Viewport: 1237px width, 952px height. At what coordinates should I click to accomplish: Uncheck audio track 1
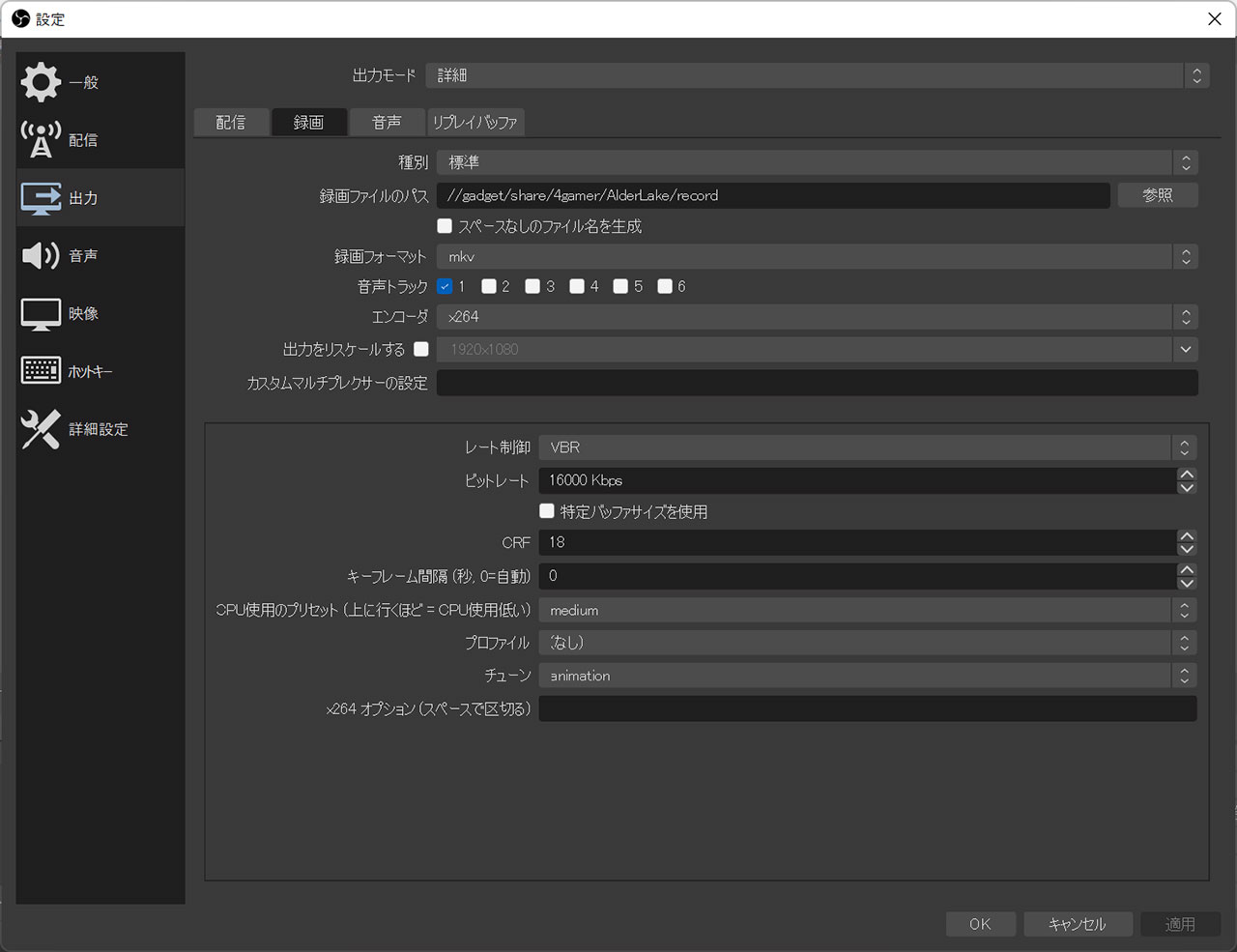445,286
